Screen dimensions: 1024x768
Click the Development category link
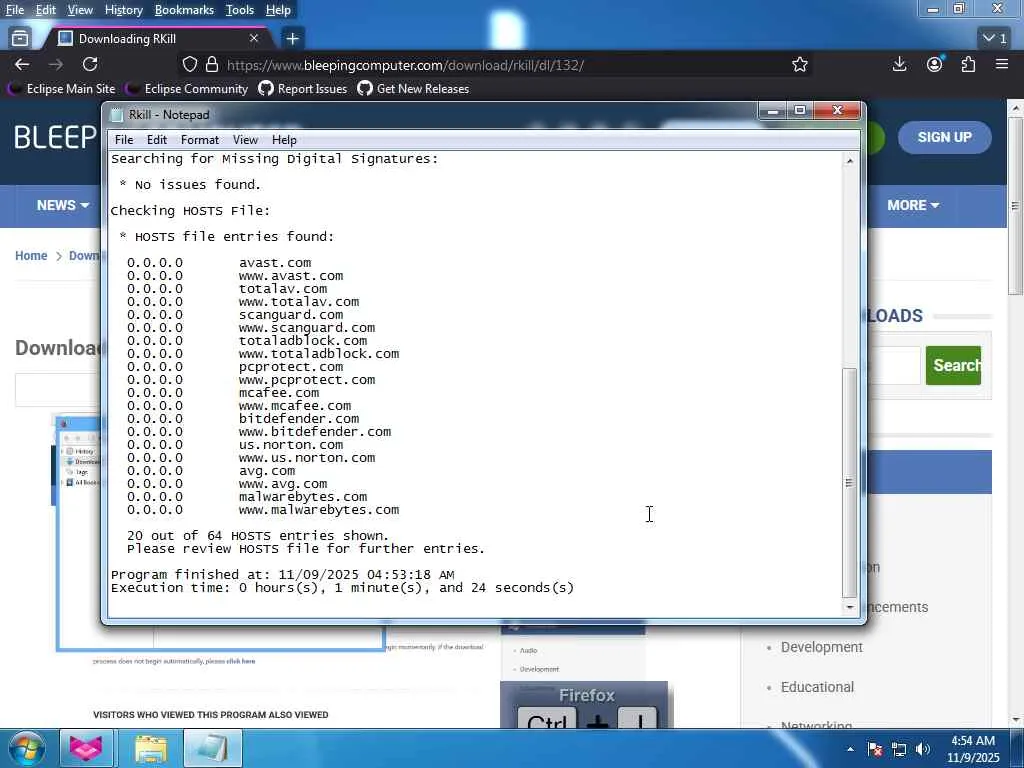click(822, 647)
